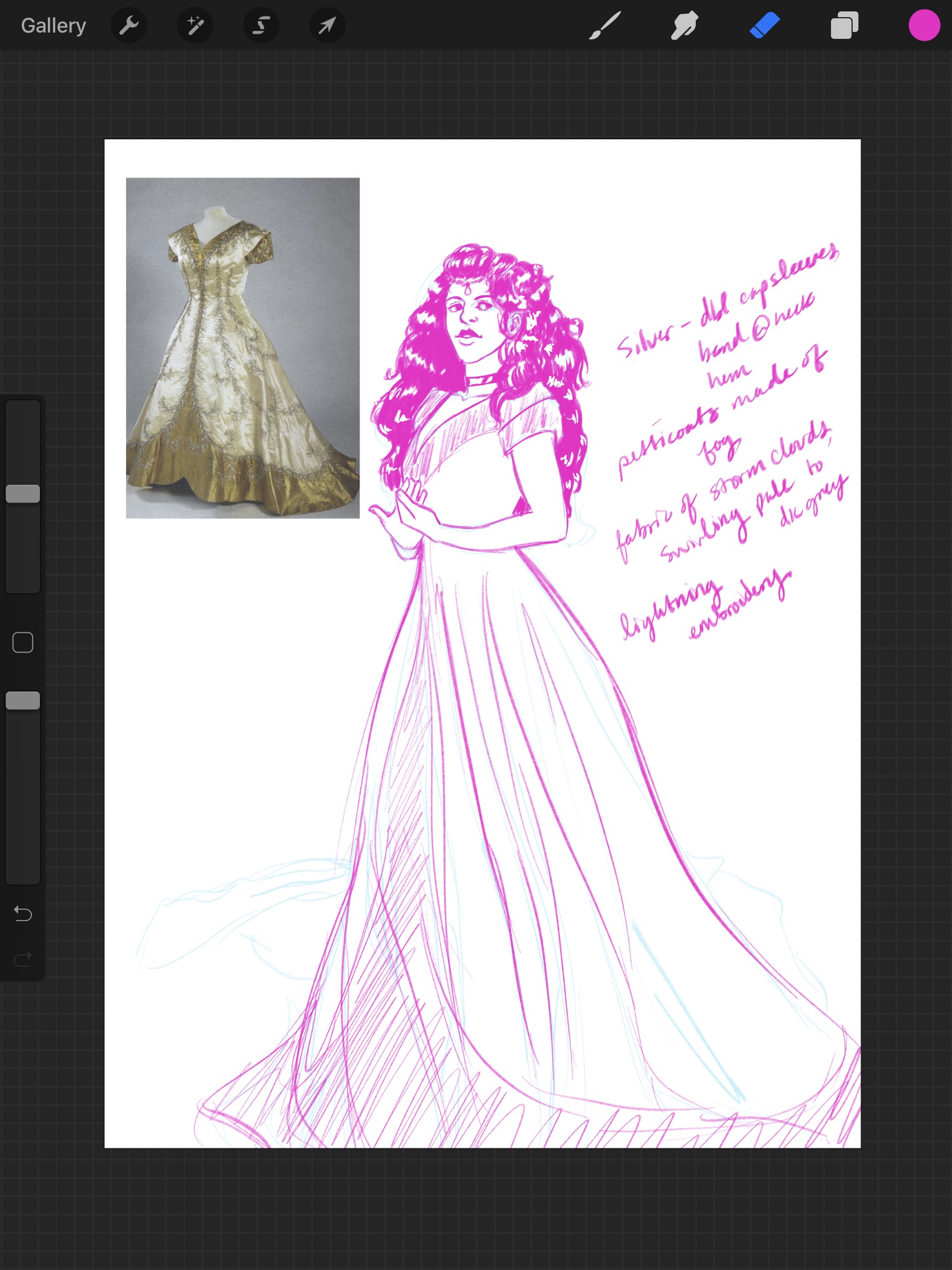Tap the brush opacity slider handle

[23, 701]
